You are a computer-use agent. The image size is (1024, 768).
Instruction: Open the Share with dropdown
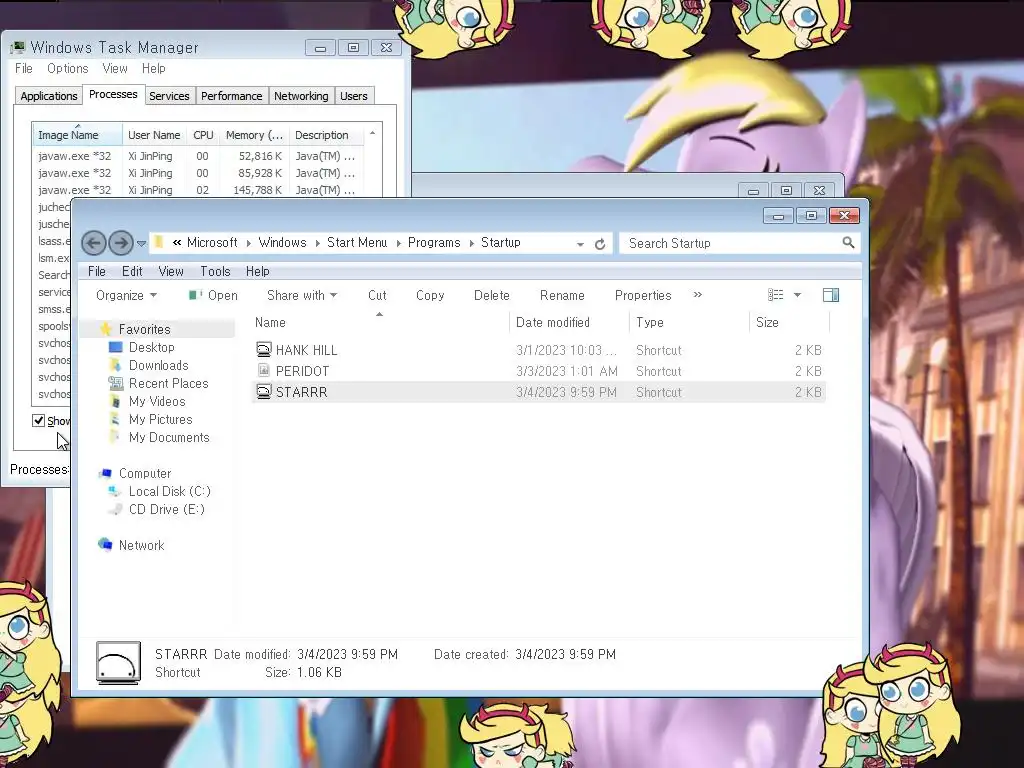[302, 295]
